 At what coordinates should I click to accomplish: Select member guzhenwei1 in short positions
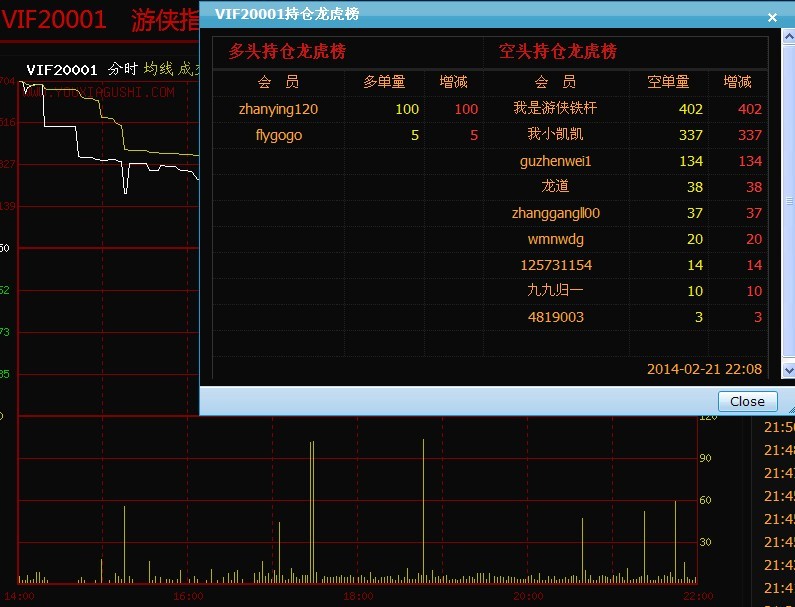pos(556,161)
